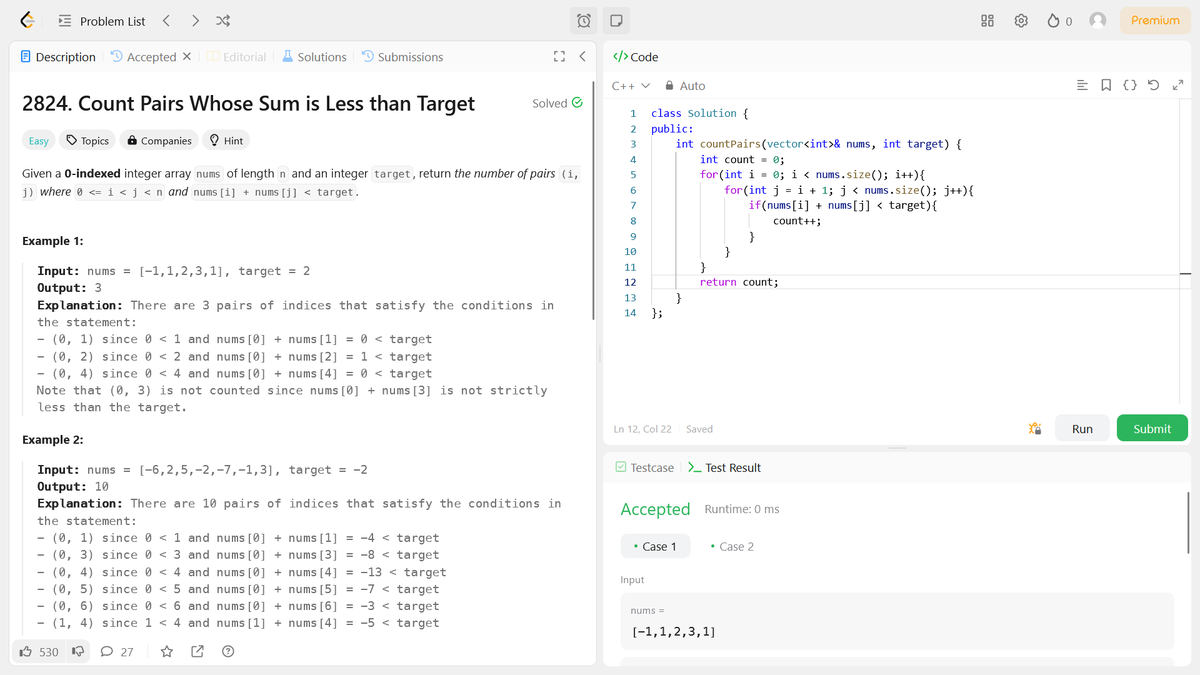
Task: Click the code format lines icon
Action: [1082, 86]
